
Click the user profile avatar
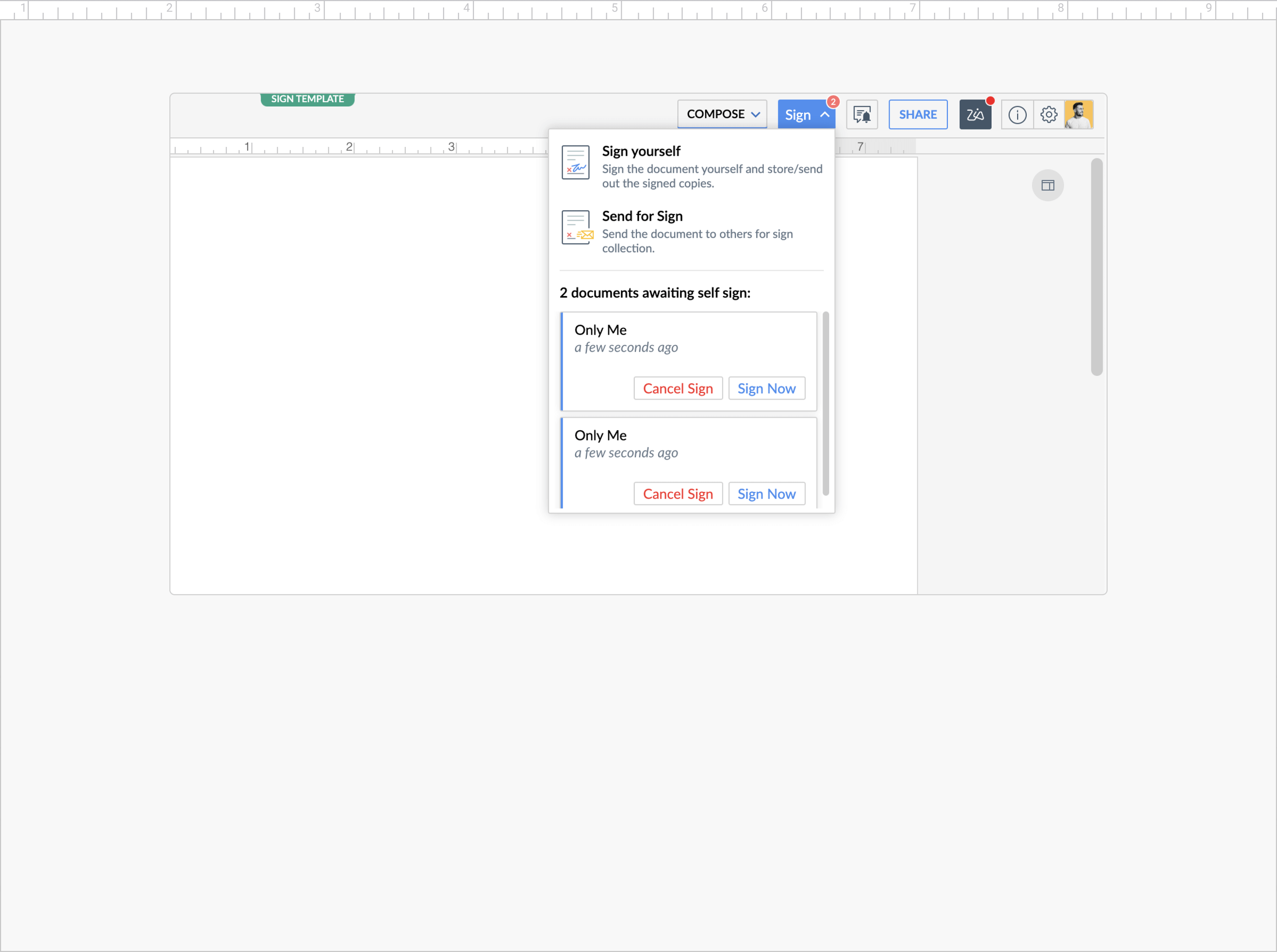click(1079, 114)
